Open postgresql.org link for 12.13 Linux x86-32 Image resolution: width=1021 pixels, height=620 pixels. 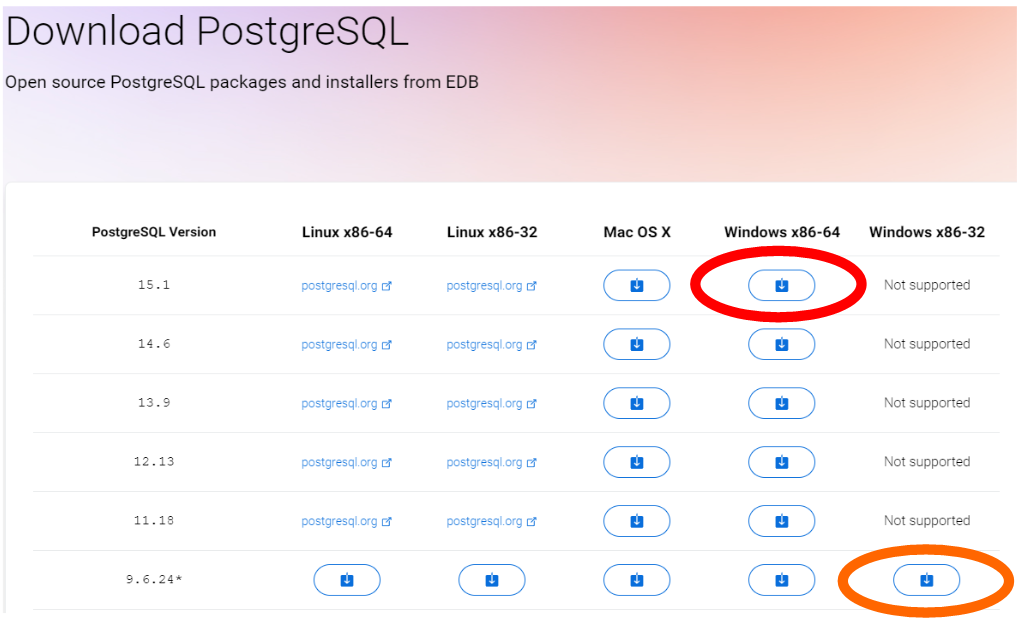click(492, 462)
